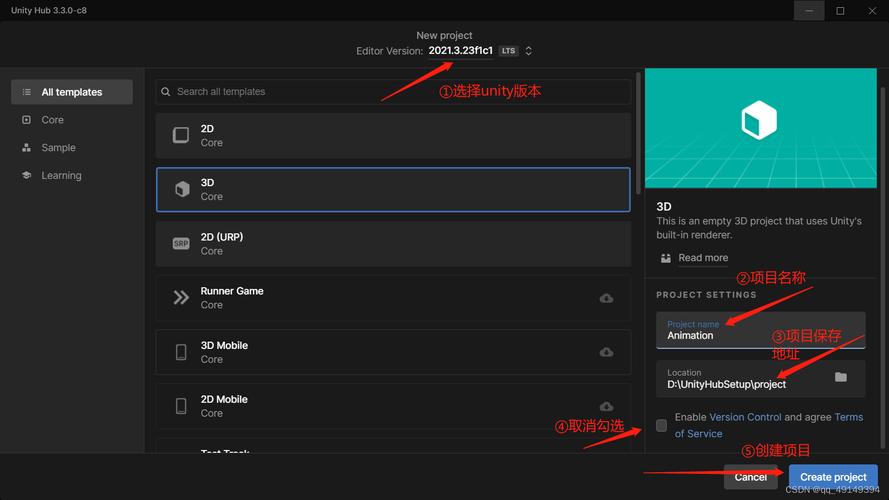Show the Sample templates category

coord(58,148)
